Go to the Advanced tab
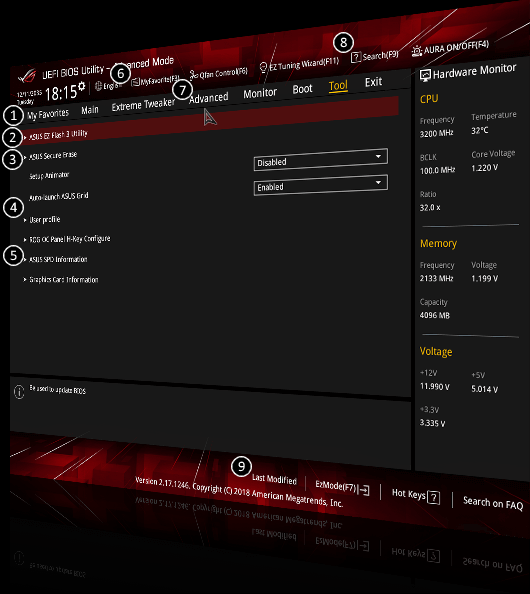Viewport: 530px width, 594px height. click(209, 98)
